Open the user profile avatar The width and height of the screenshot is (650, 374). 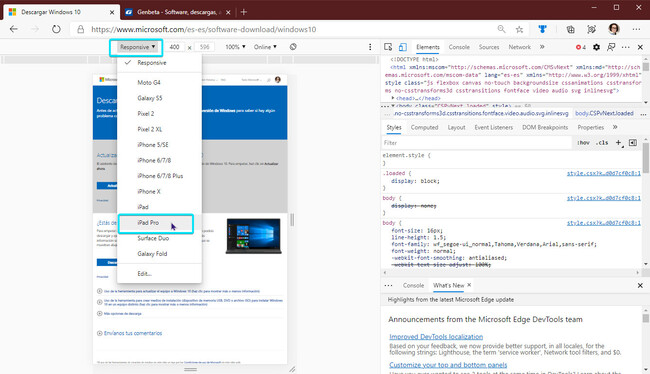point(614,29)
